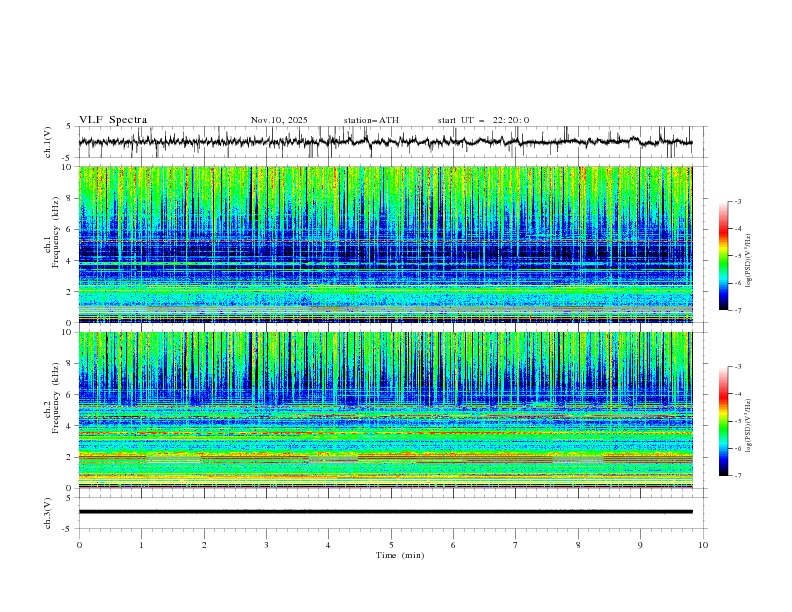Select the "start UT = 22:20:0" text
792x612 pixels.
click(483, 120)
